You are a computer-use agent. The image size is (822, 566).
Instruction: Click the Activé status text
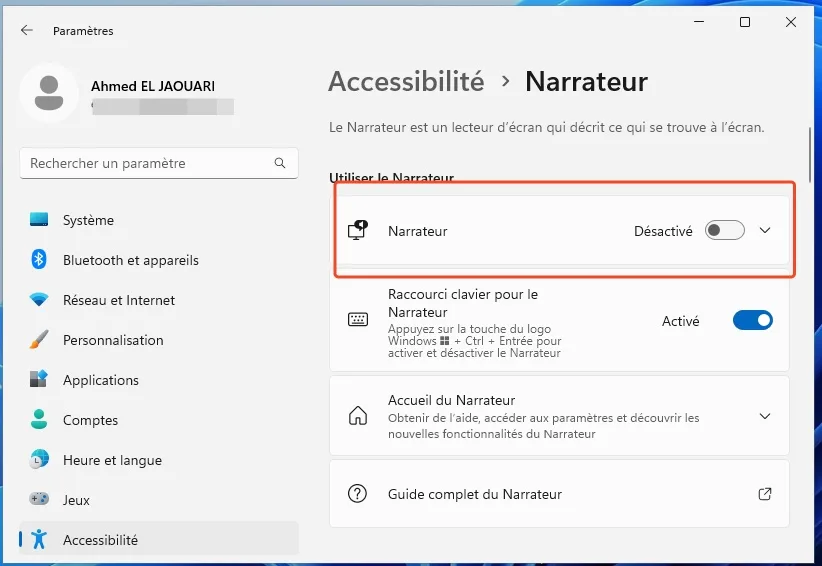point(680,321)
